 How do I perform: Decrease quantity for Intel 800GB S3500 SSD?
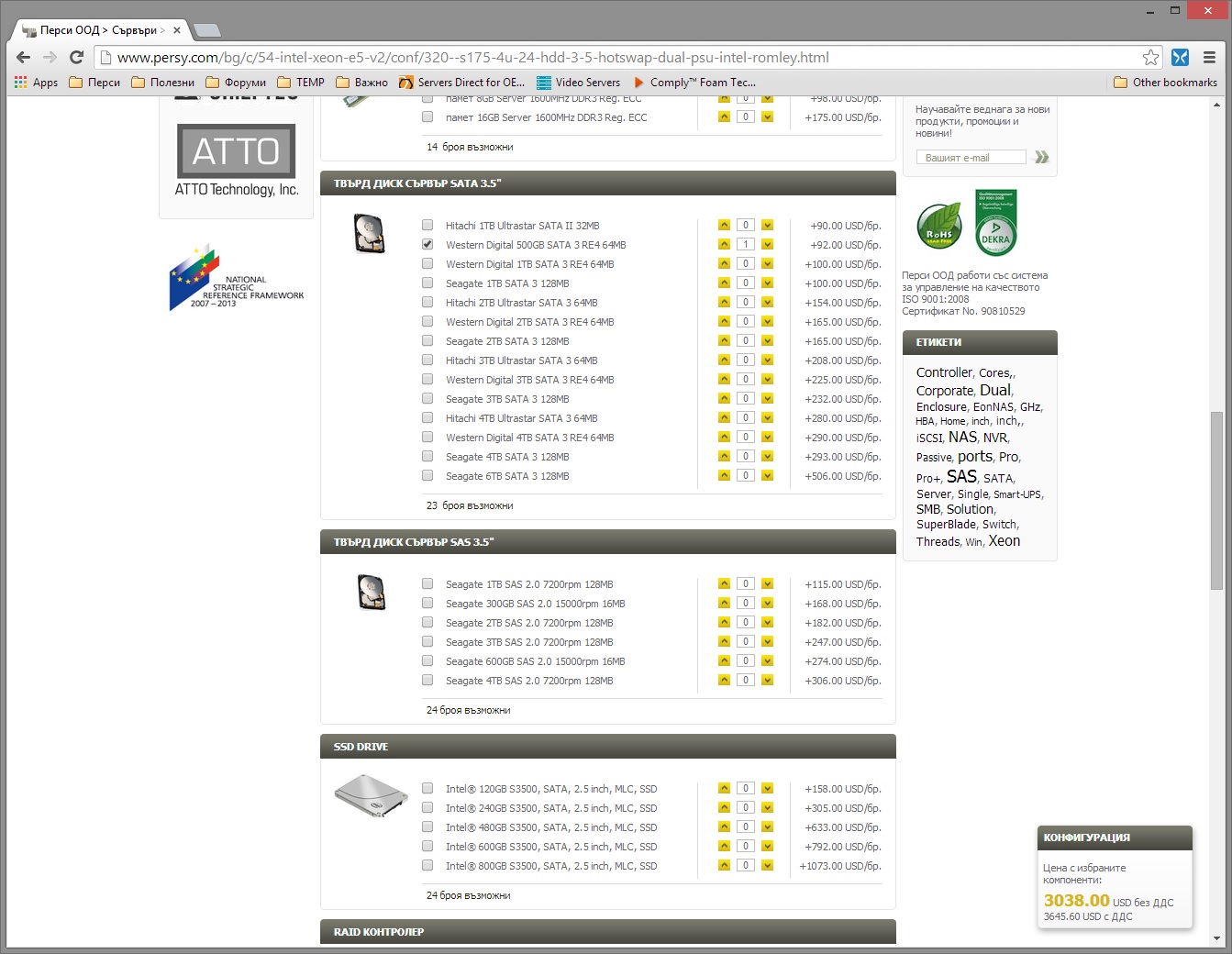click(x=767, y=865)
